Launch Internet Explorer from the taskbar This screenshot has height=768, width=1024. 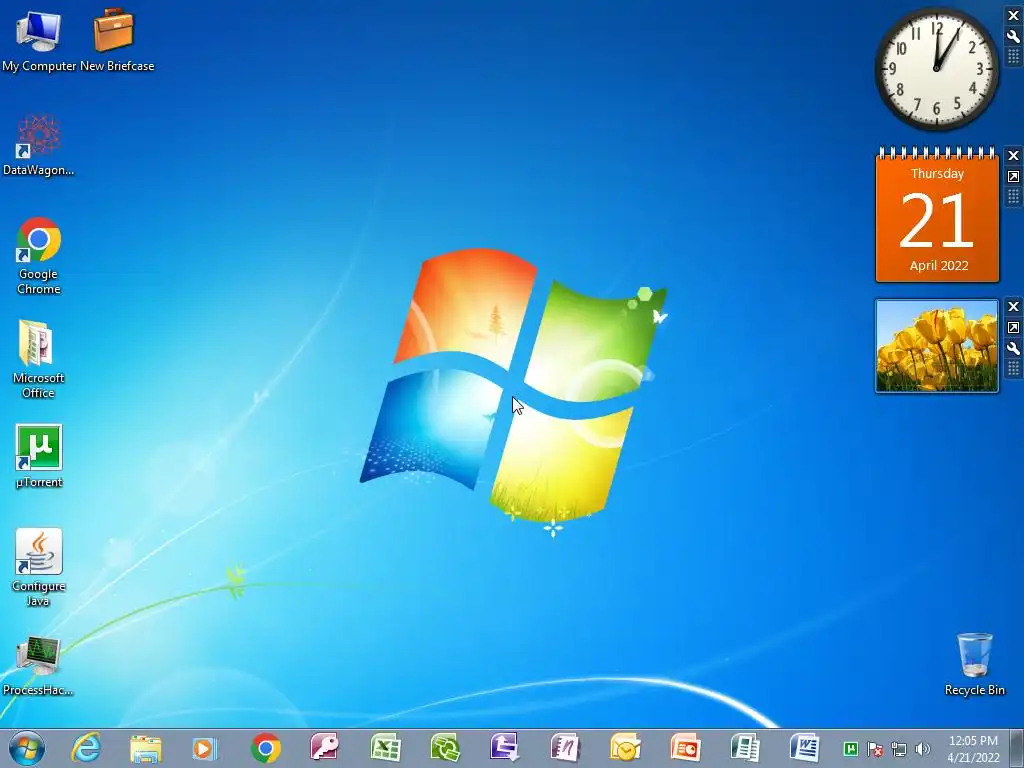[x=86, y=748]
